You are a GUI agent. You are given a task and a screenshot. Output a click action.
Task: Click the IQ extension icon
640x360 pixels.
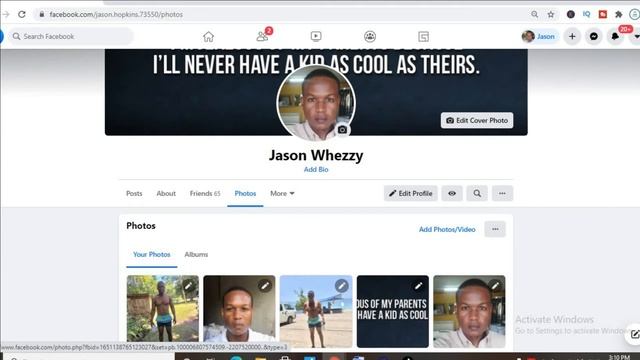coord(587,14)
